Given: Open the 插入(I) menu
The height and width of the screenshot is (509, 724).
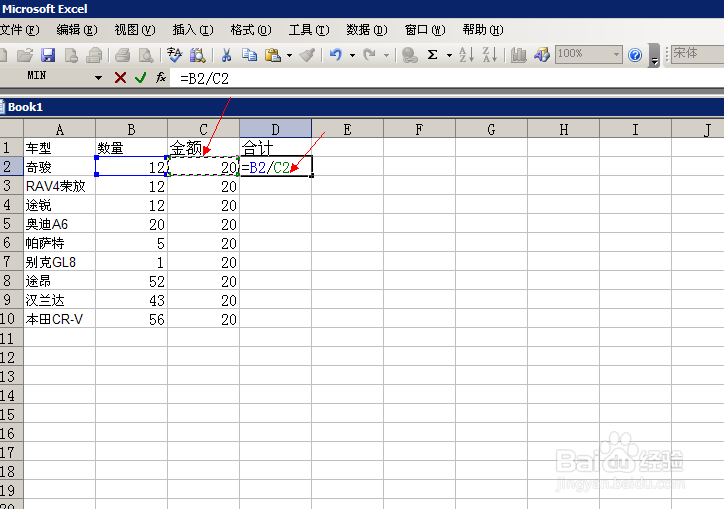Looking at the screenshot, I should pyautogui.click(x=193, y=30).
